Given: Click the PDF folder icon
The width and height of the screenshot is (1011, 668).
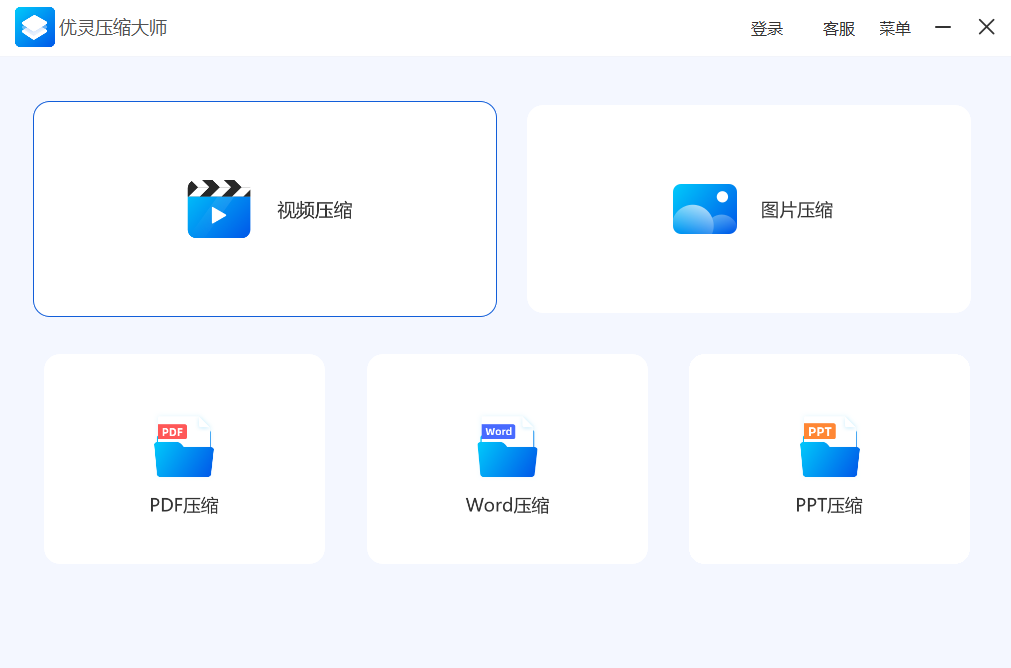Looking at the screenshot, I should [x=183, y=448].
